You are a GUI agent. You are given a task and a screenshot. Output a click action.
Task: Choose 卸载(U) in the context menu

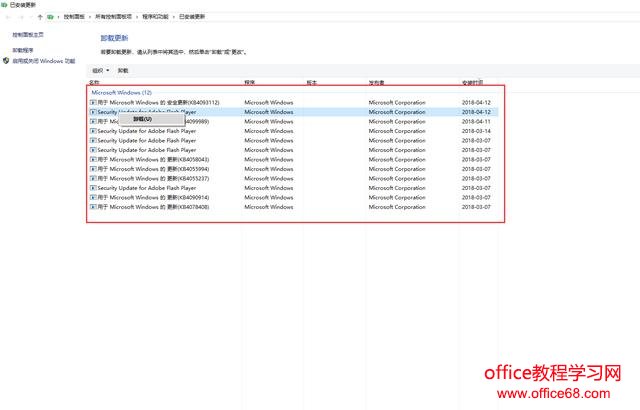pos(151,119)
